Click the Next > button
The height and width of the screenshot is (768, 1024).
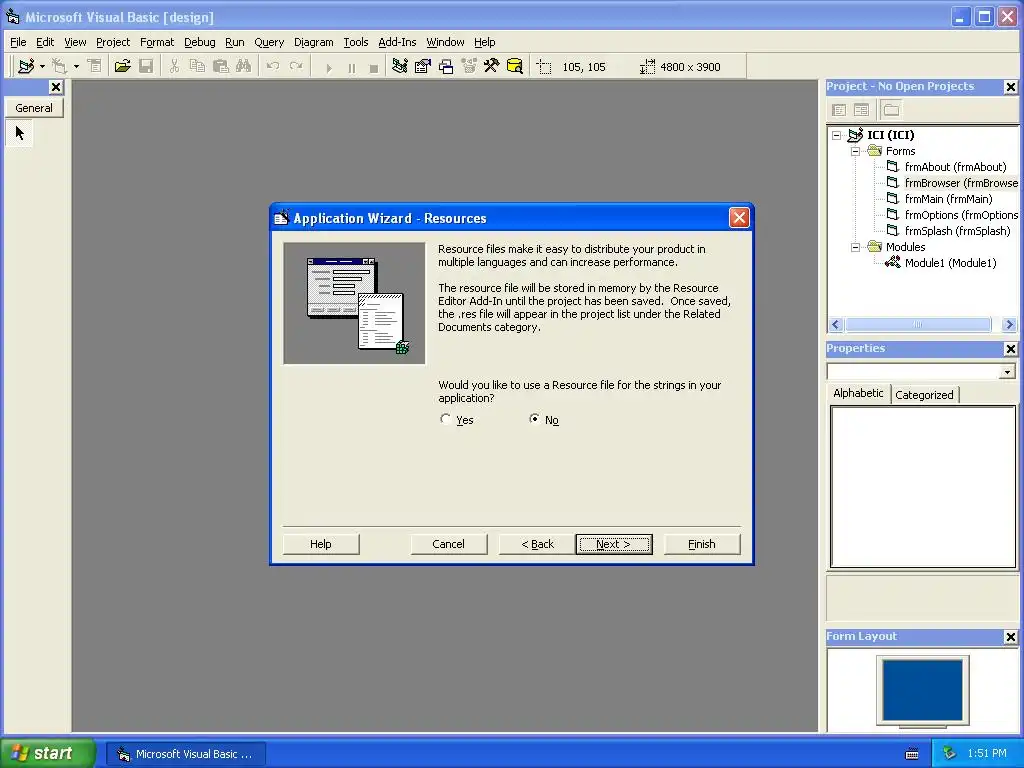614,544
